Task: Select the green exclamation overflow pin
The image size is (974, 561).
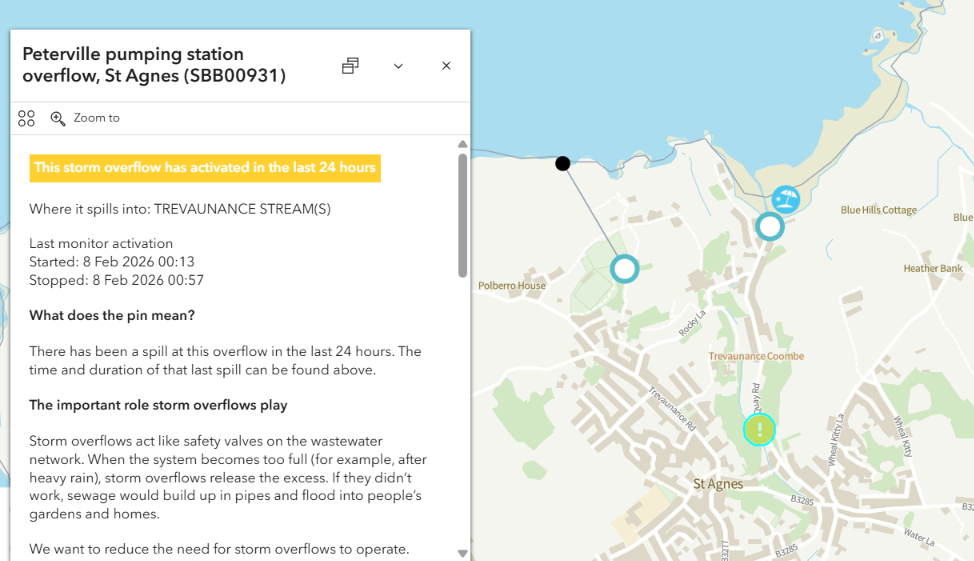Action: coord(760,430)
